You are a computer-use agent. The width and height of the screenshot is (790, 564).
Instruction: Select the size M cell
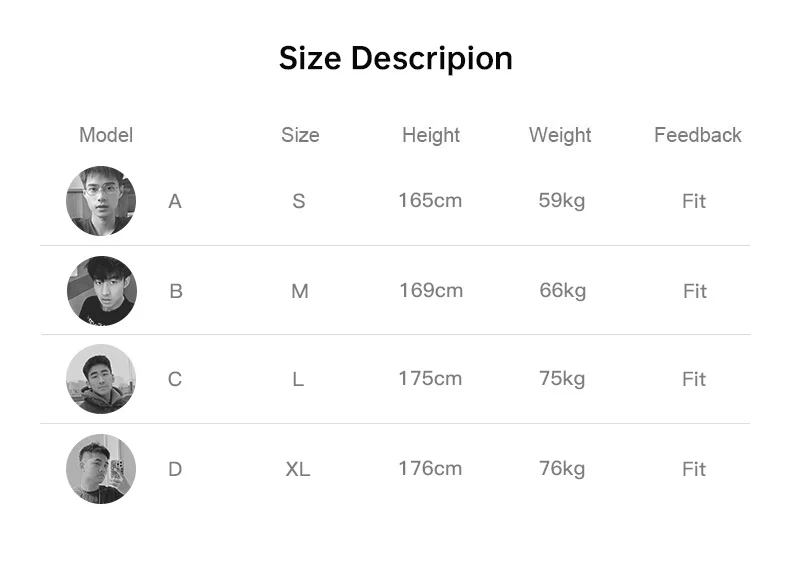tap(300, 291)
